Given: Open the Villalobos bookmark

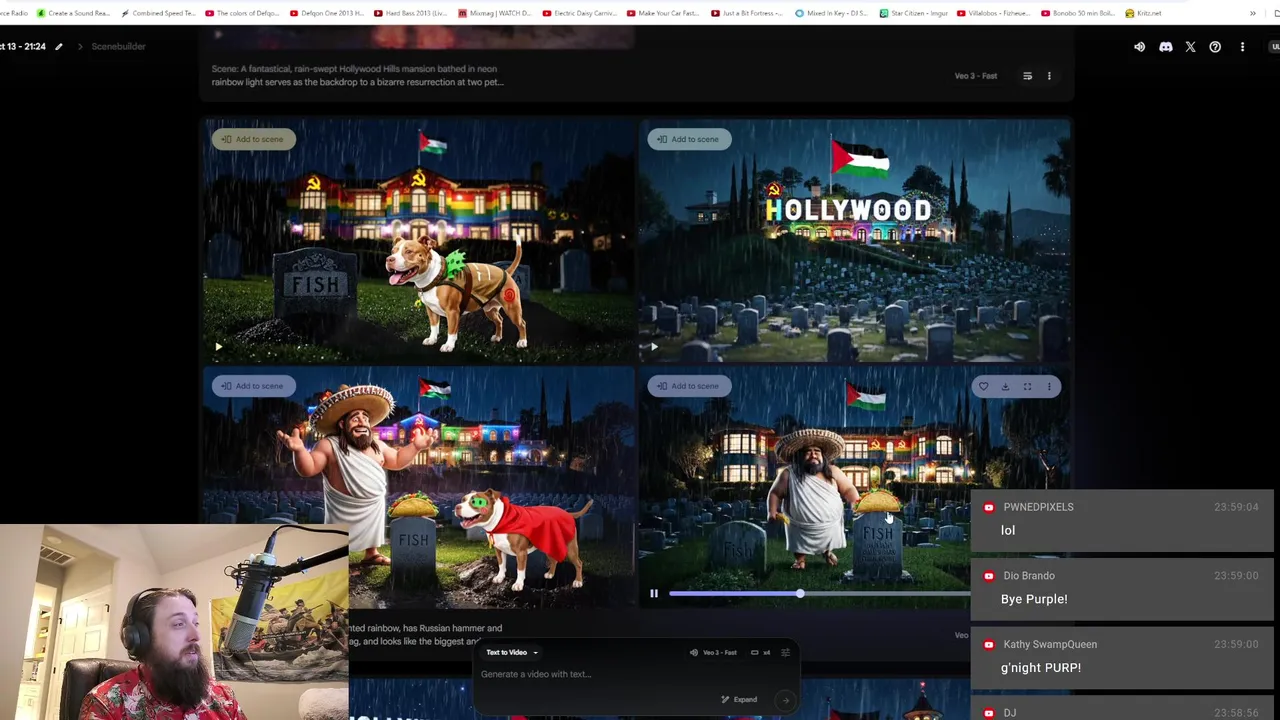Looking at the screenshot, I should pos(994,13).
